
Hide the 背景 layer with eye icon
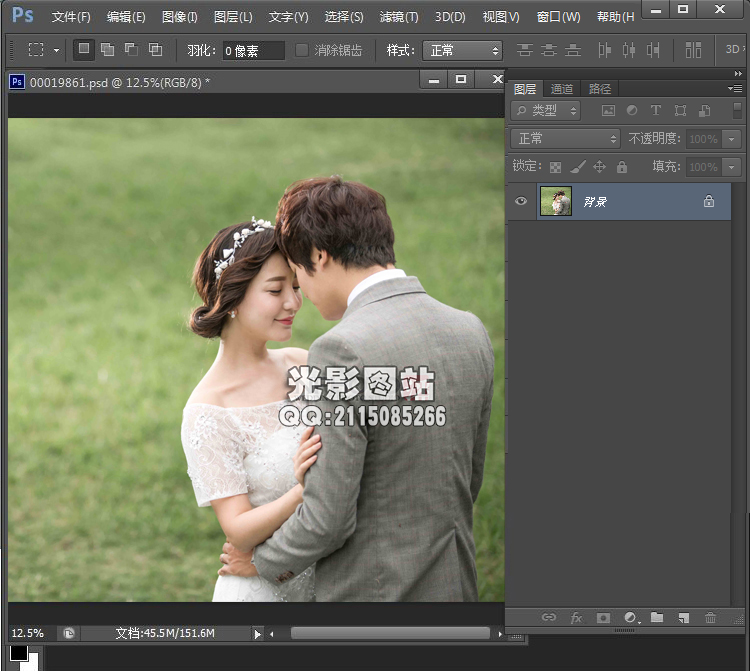click(x=521, y=201)
